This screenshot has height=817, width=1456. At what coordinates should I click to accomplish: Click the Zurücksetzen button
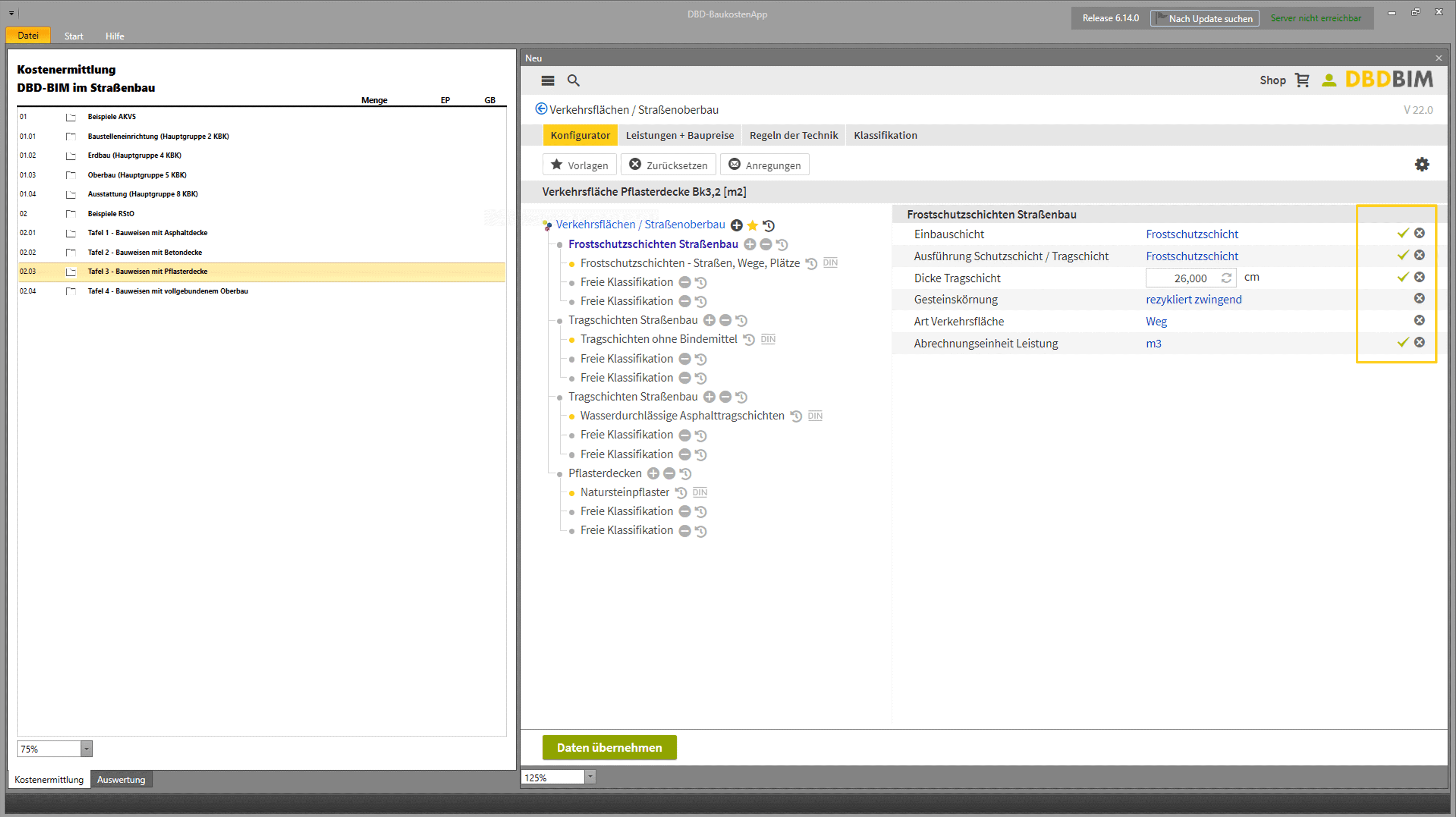tap(669, 164)
